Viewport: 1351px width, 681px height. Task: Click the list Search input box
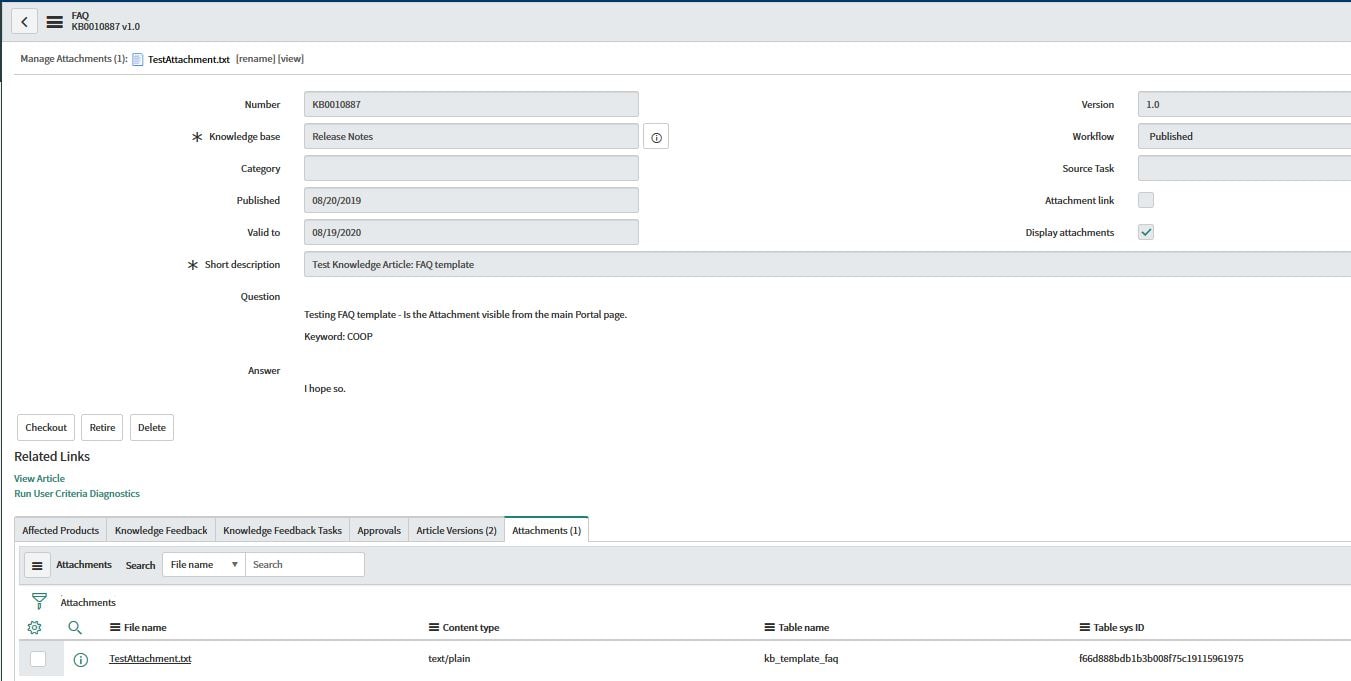[305, 565]
